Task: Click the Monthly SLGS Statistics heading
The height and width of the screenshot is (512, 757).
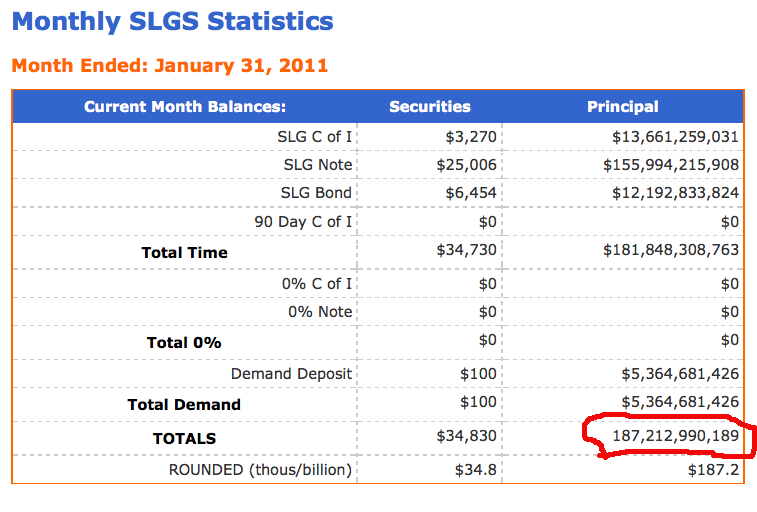Action: (173, 21)
